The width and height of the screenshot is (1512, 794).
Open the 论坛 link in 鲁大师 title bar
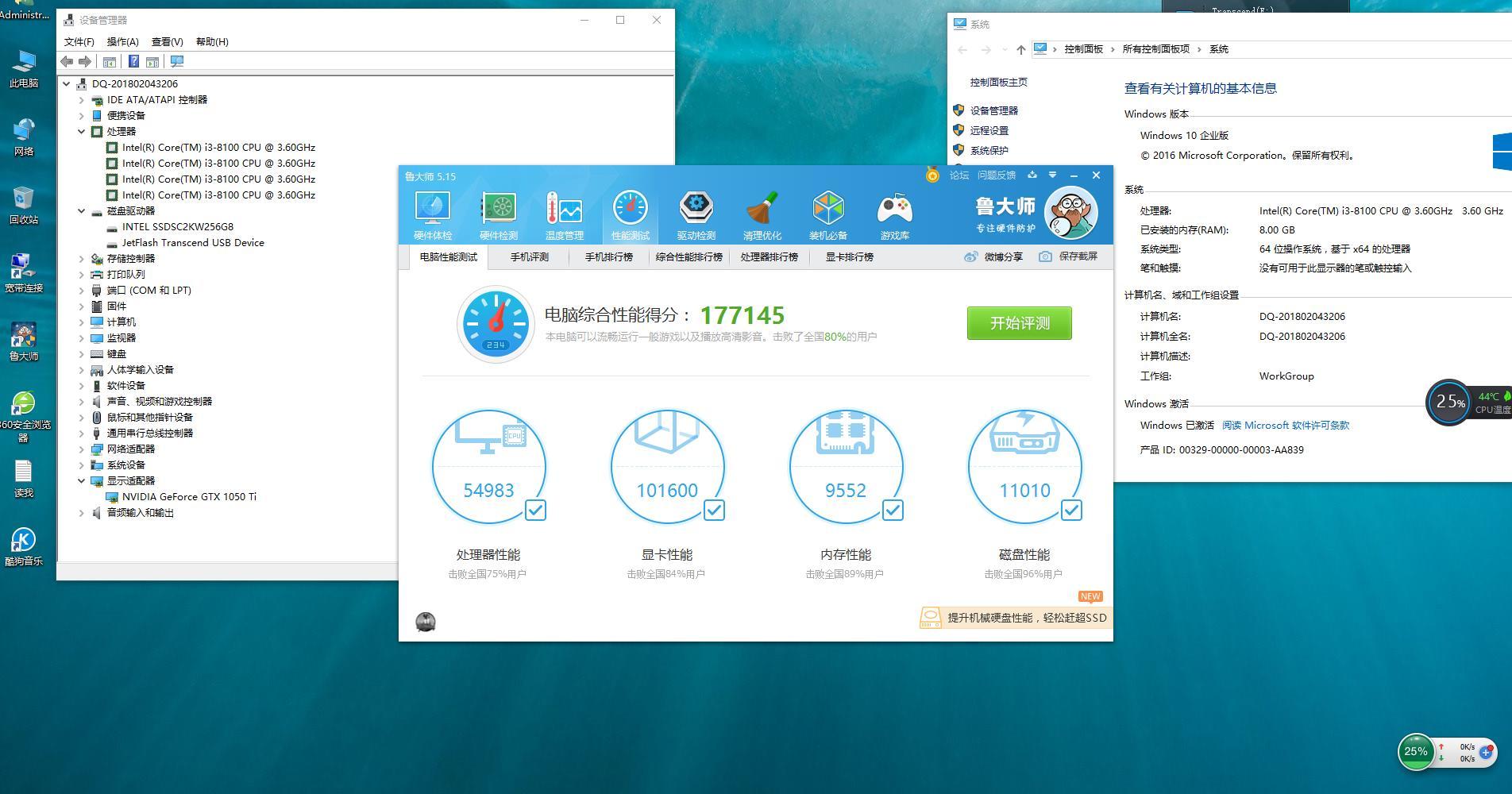(959, 175)
